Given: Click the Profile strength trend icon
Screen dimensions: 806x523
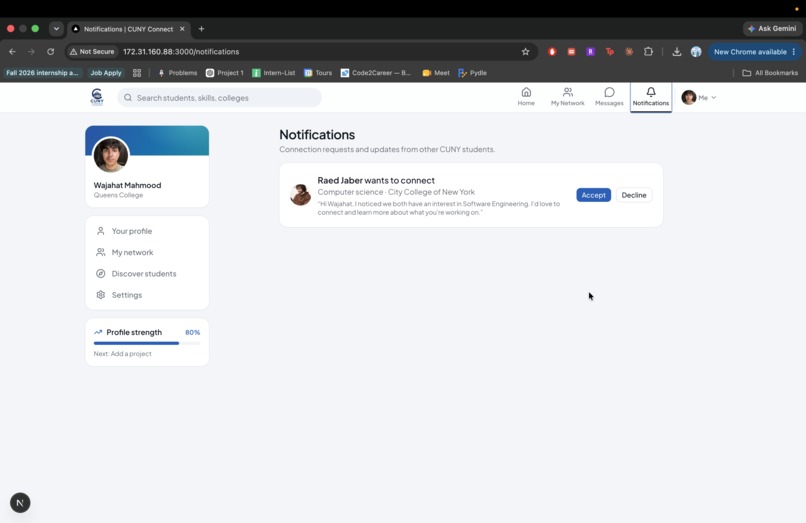Looking at the screenshot, I should pos(98,332).
